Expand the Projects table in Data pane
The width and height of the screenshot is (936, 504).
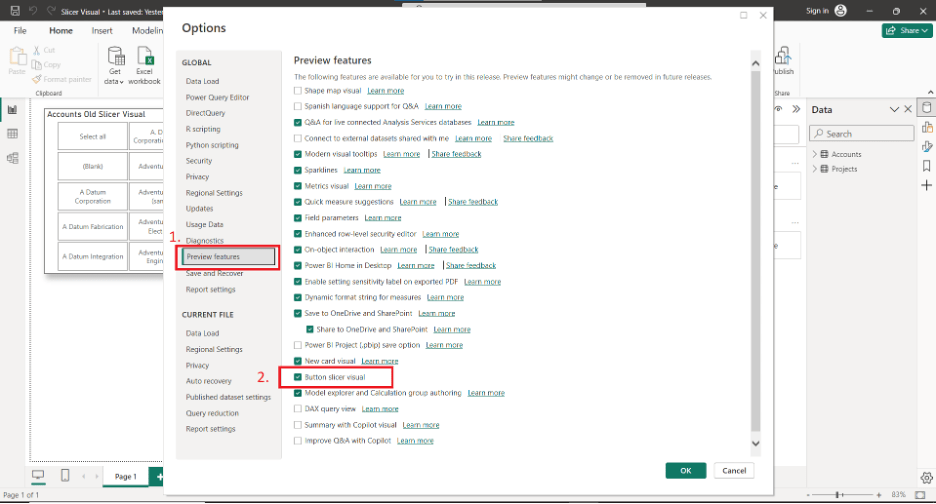coord(816,169)
